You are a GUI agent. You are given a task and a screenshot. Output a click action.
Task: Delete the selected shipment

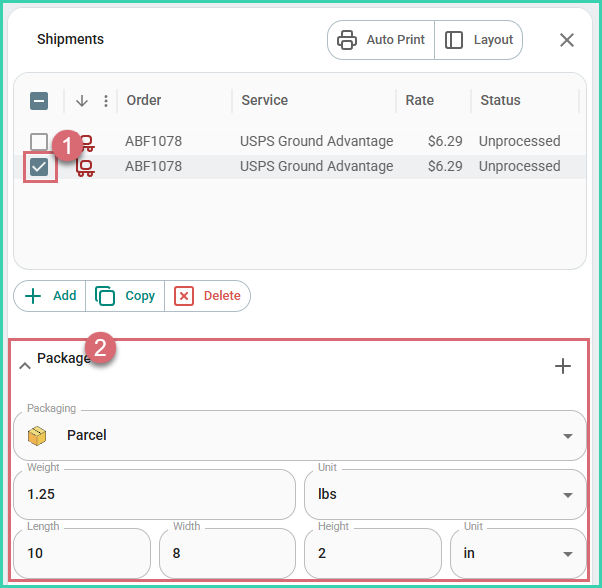click(x=207, y=296)
